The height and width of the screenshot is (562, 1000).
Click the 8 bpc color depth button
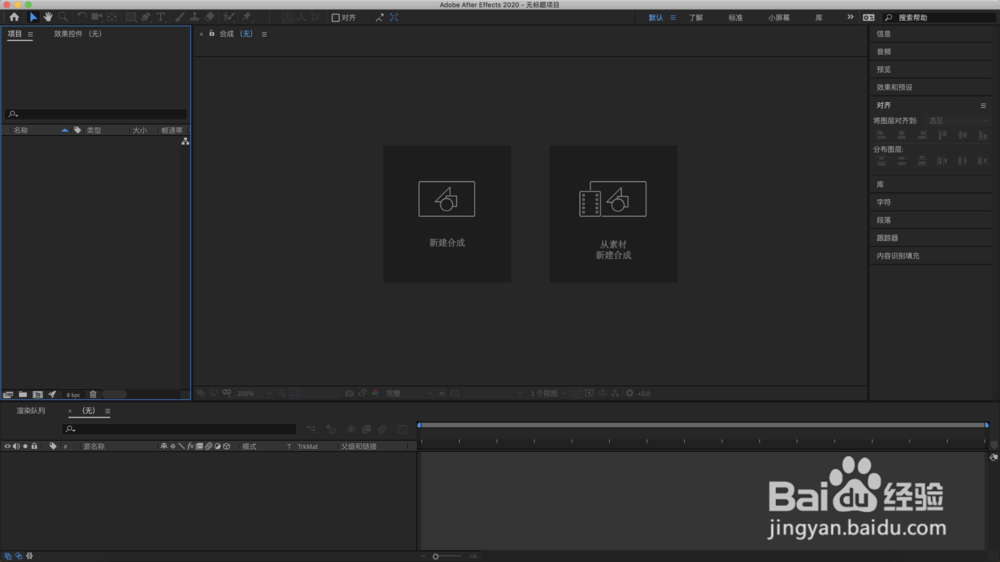(73, 395)
